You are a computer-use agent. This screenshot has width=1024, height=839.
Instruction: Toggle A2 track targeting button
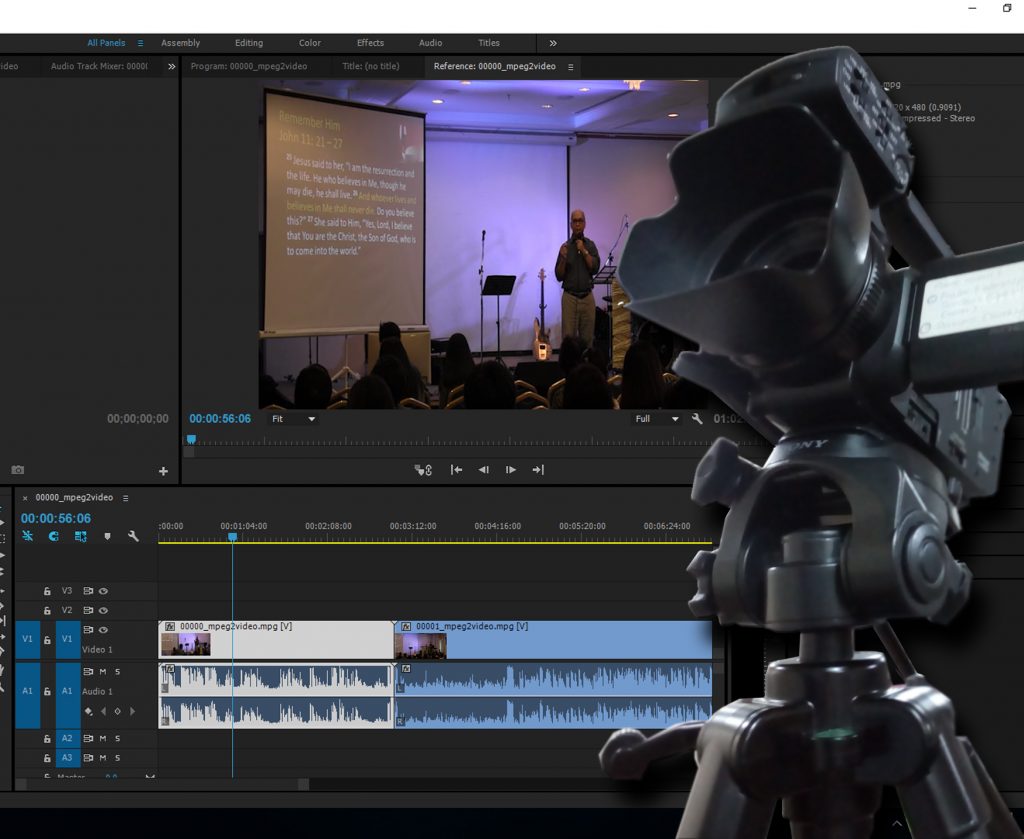click(x=67, y=738)
